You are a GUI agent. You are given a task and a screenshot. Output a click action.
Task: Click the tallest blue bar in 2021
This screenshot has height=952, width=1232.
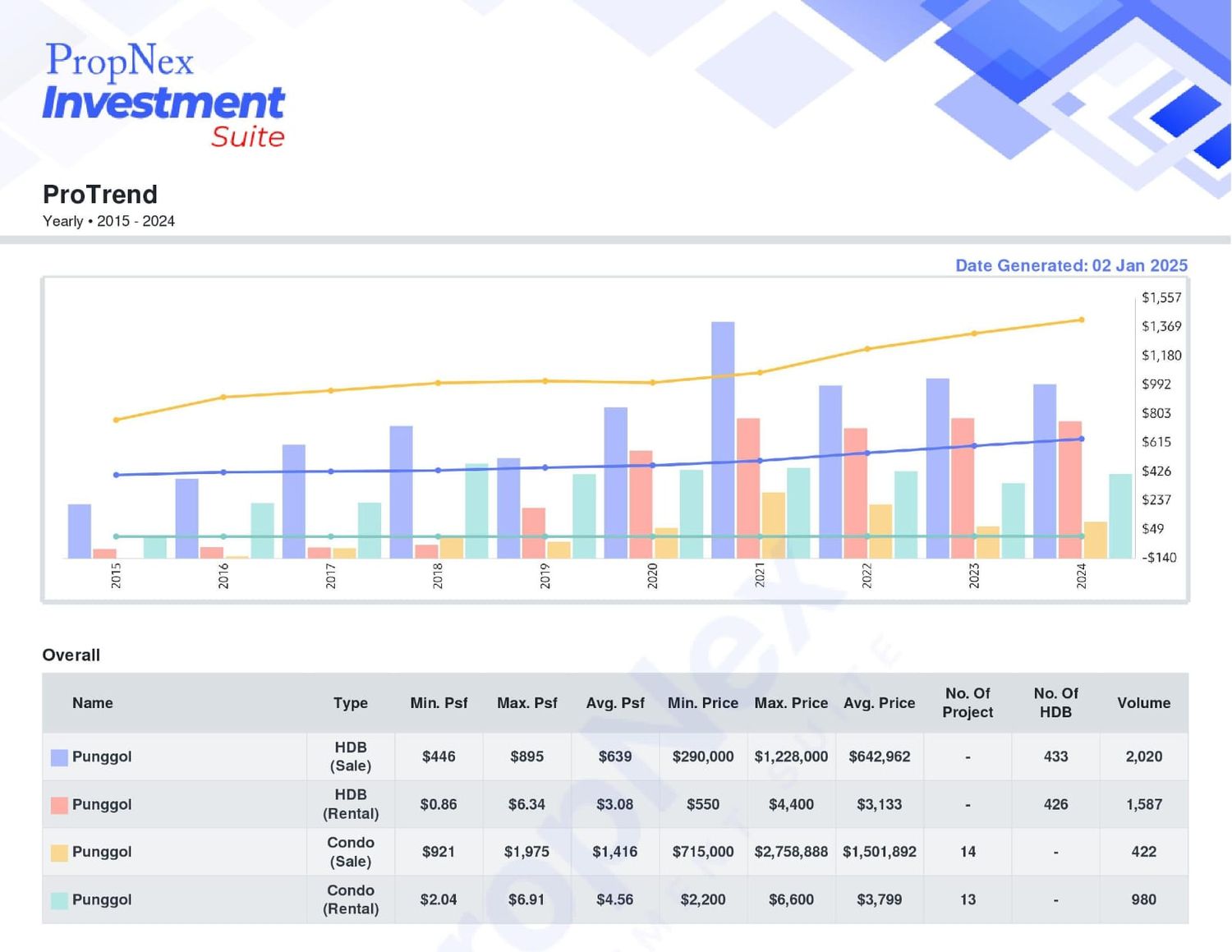(723, 440)
